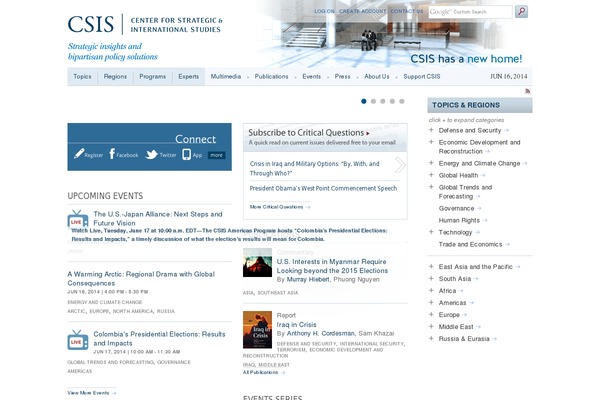Open the Topics menu
The height and width of the screenshot is (400, 600).
82,77
